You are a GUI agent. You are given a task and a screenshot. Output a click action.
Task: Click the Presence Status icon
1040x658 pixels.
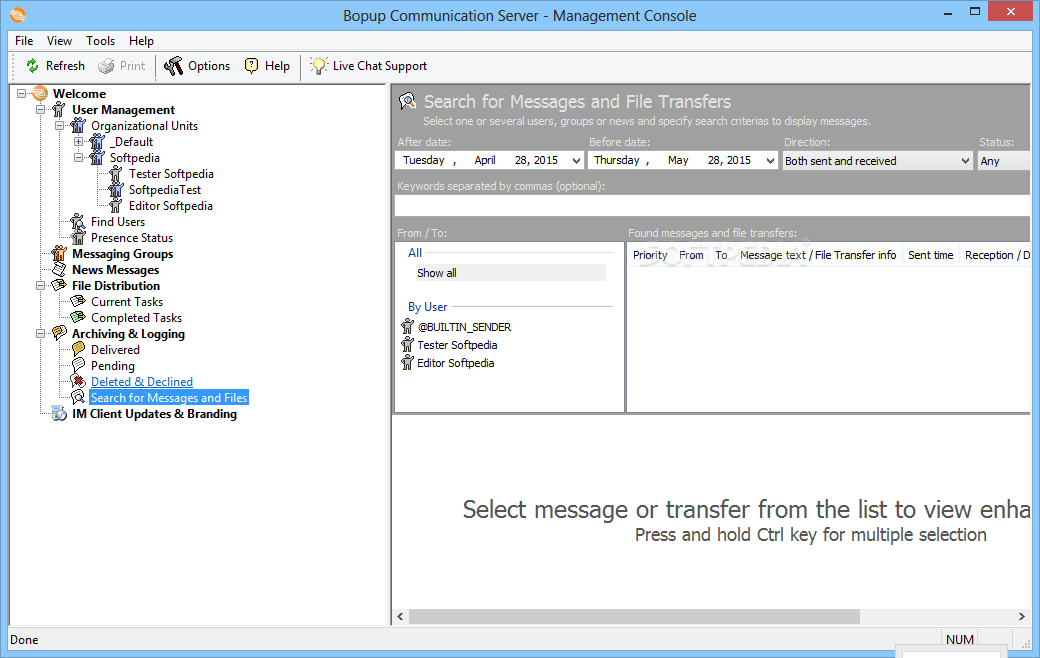pos(78,237)
